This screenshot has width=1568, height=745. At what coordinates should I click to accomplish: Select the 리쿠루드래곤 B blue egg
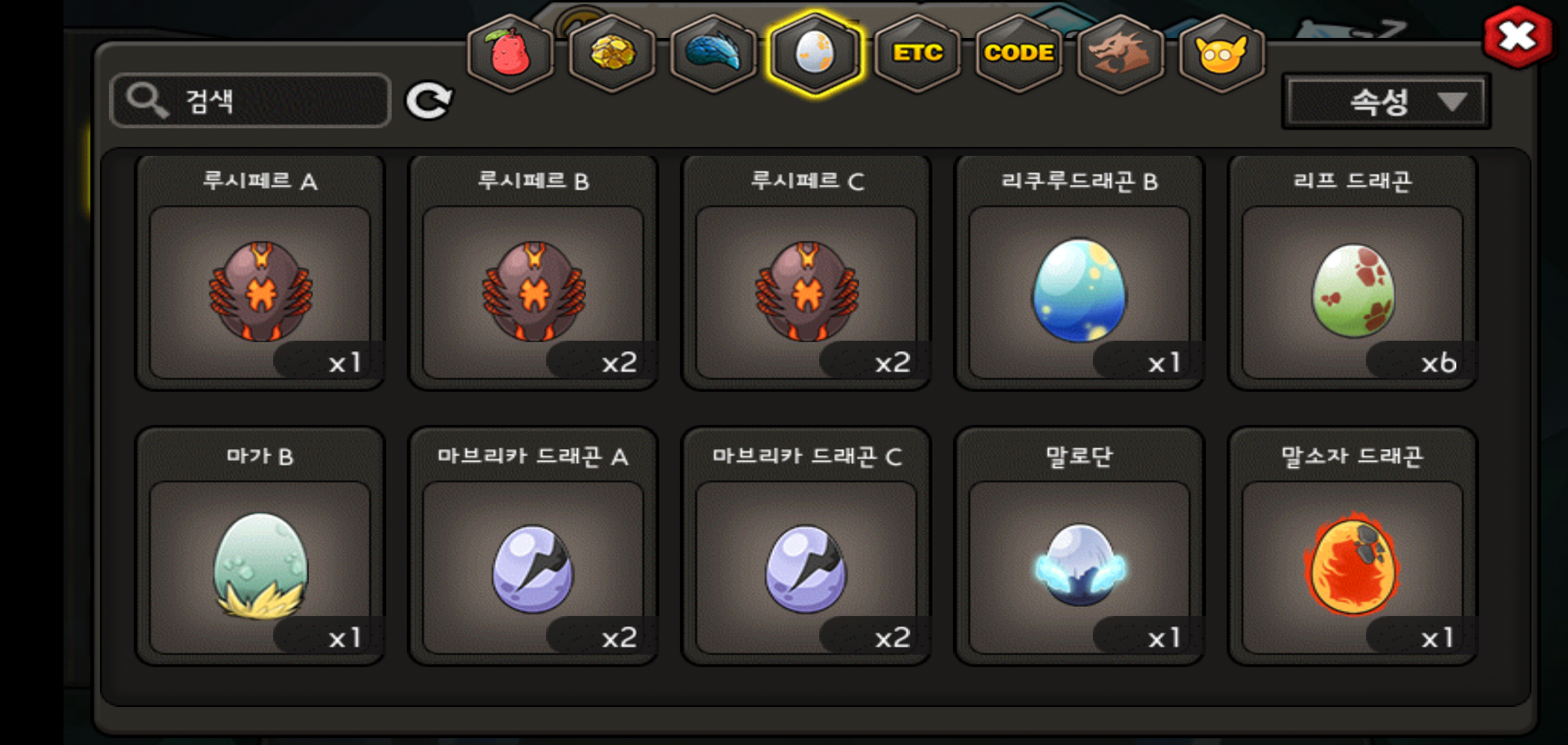tap(1079, 273)
